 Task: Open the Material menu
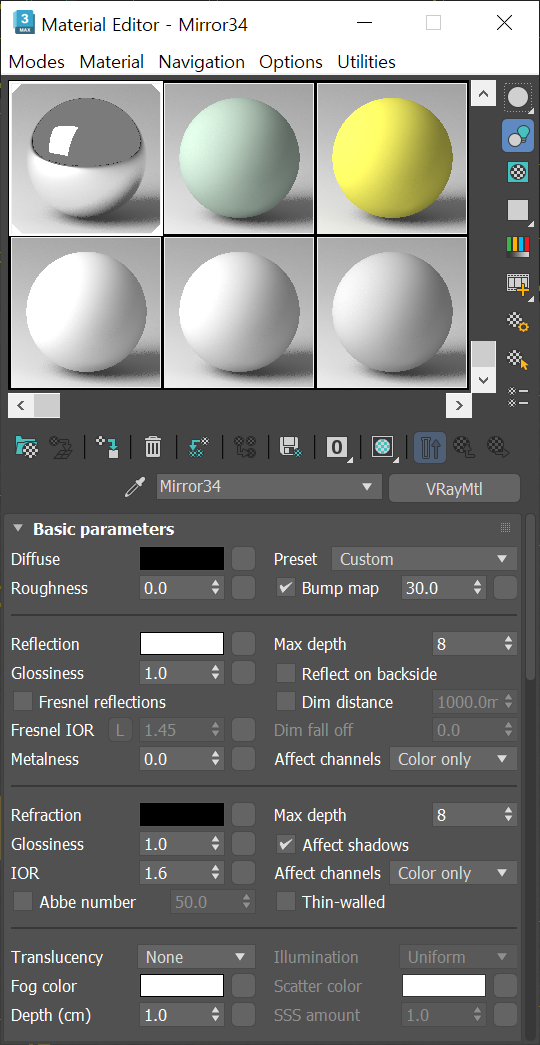(111, 62)
